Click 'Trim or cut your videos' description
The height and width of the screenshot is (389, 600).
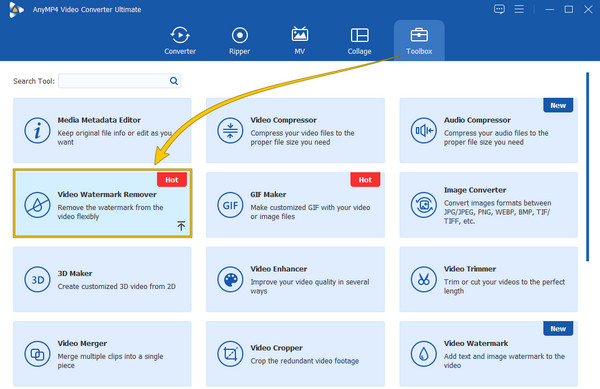[504, 286]
